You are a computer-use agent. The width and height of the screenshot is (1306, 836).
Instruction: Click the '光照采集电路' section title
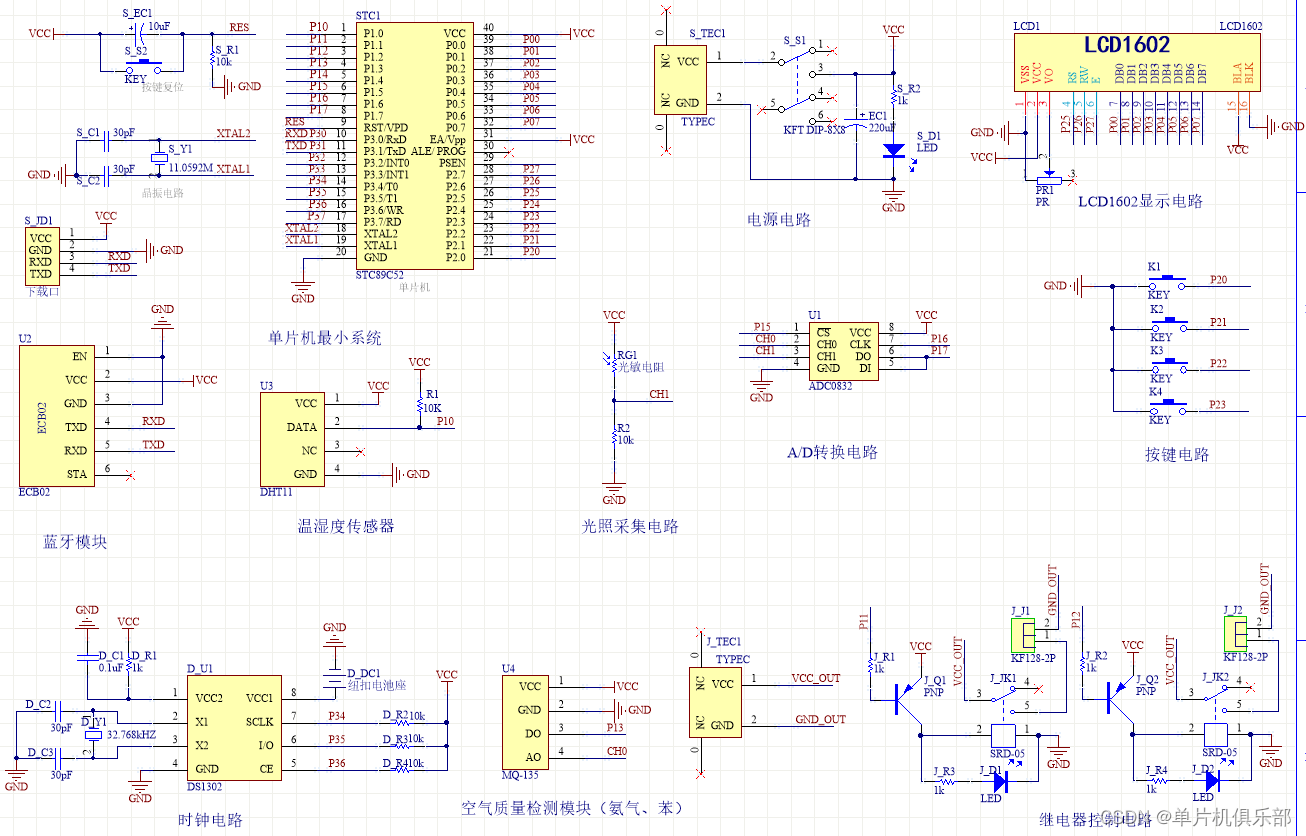630,526
